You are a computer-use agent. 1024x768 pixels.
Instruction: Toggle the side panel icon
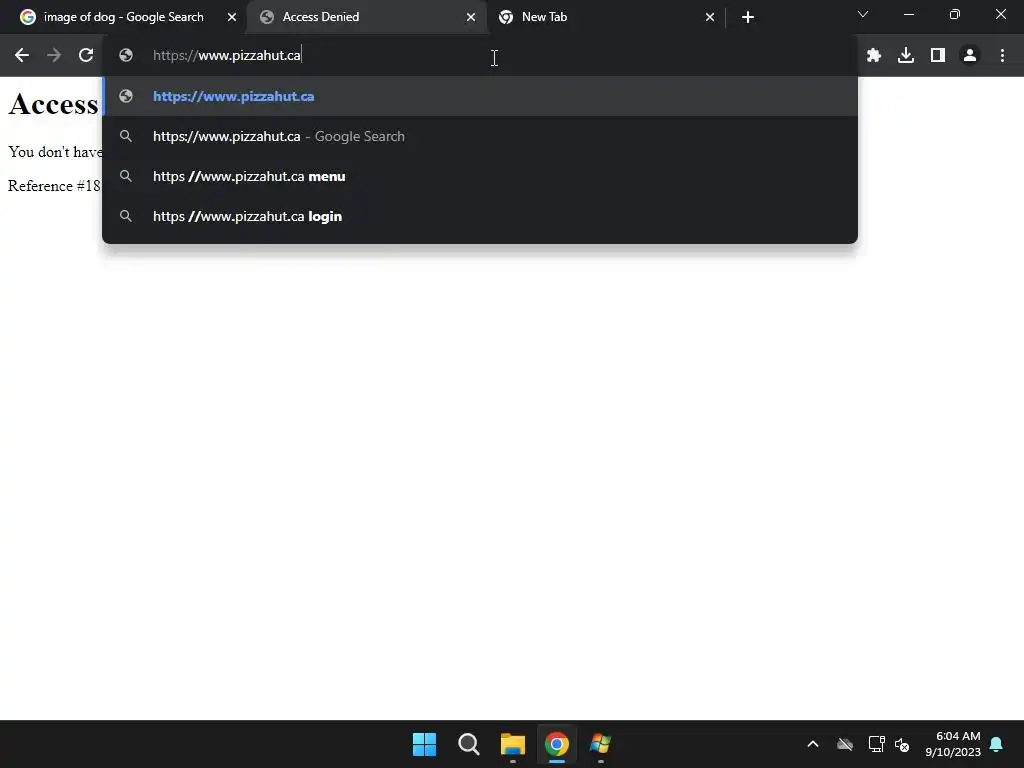(x=938, y=56)
